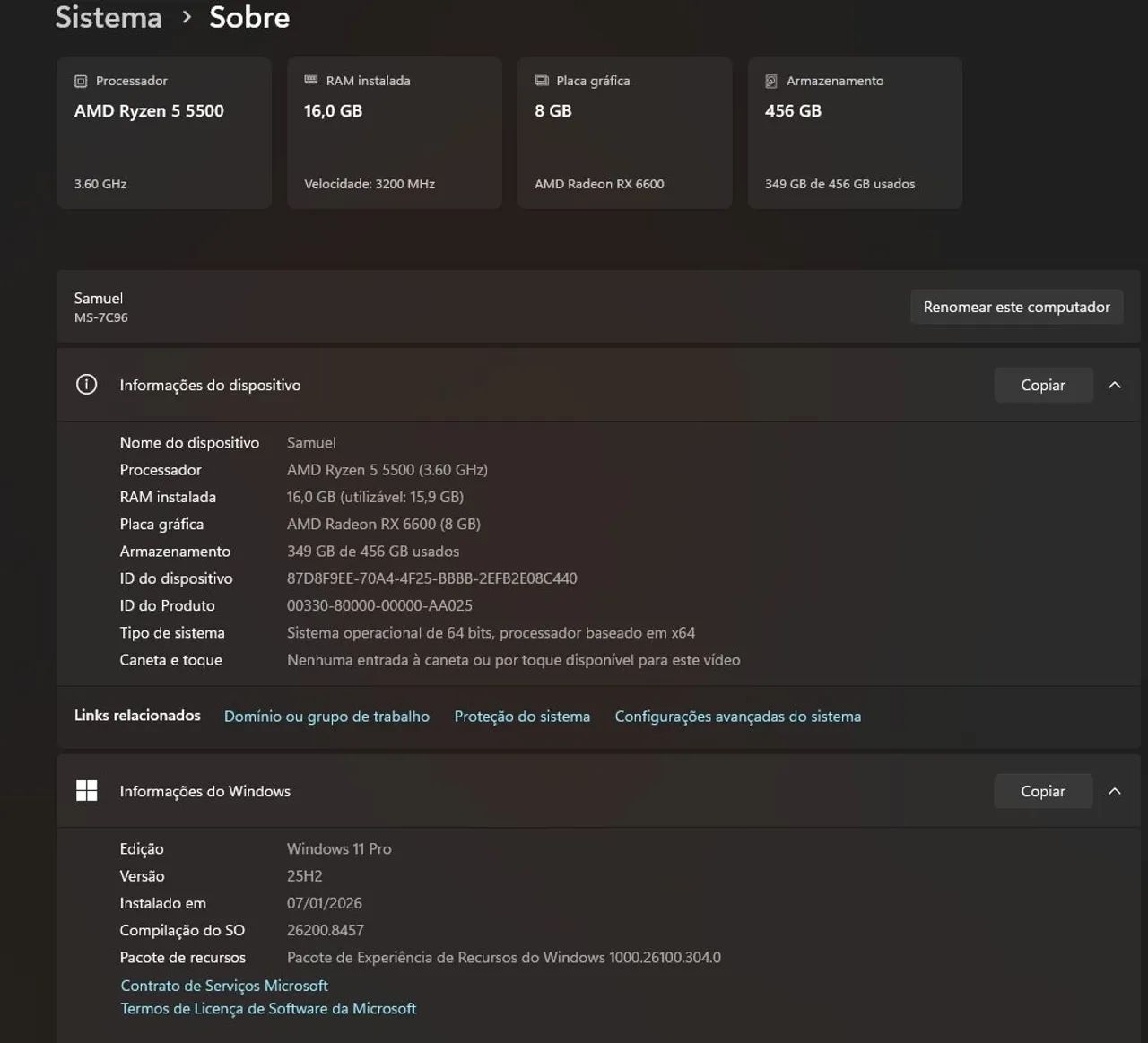Click the Links relacionados label
Viewport: 1148px width, 1043px height.
[x=137, y=716]
